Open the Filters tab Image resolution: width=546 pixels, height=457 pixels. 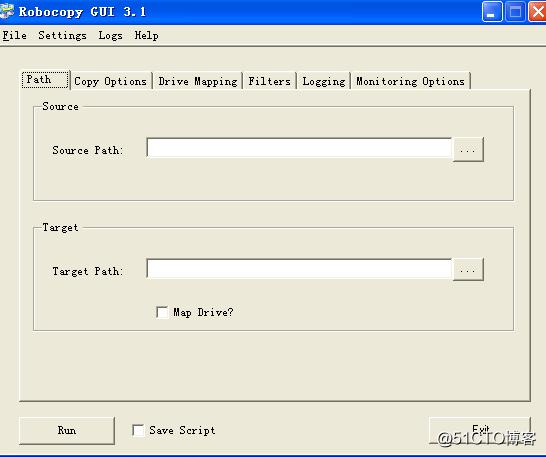[270, 81]
